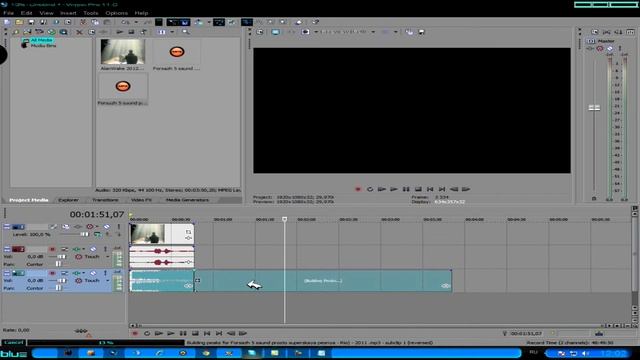Click the Event Pan/Crop icon on video clip
This screenshot has width=640, height=360.
click(188, 232)
